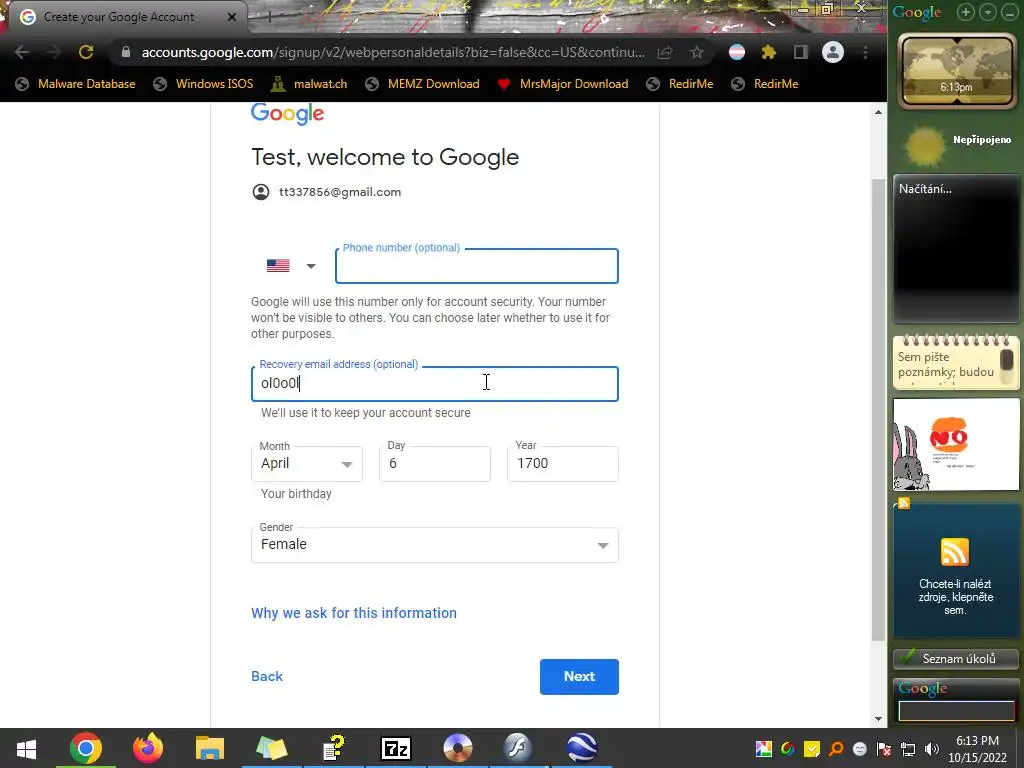Click the sticky notes taskbar icon
The image size is (1024, 768).
(272, 748)
